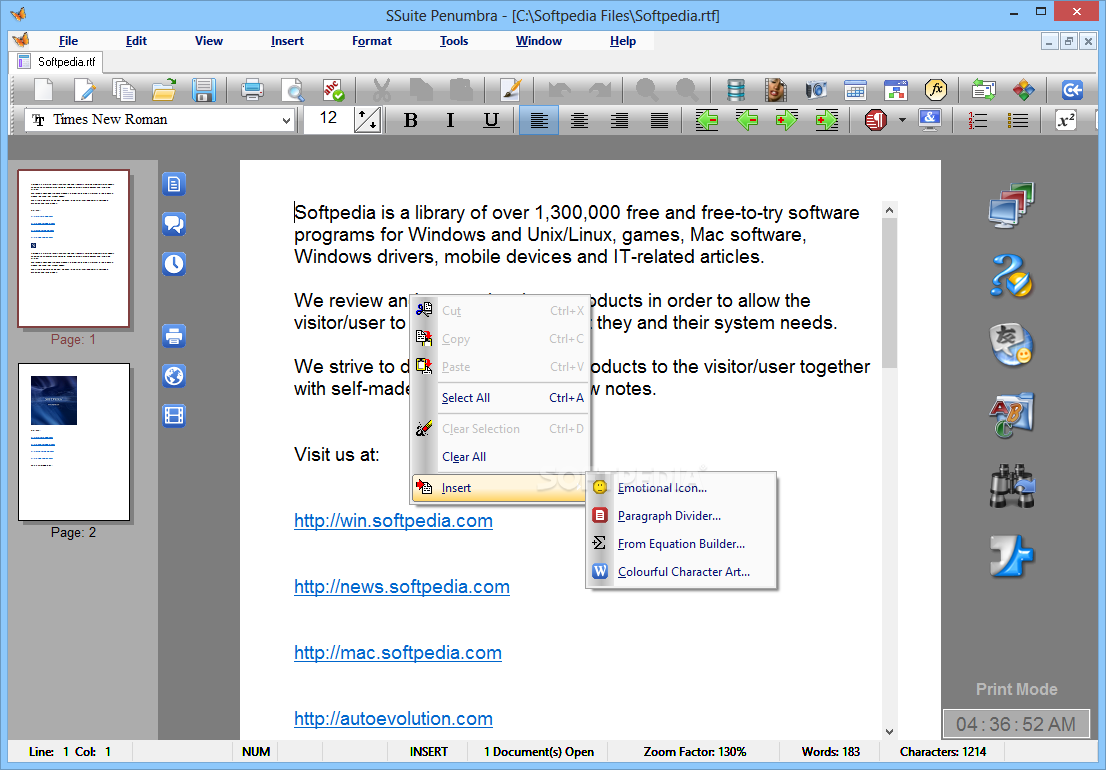Open print preview magnifier icon
This screenshot has width=1106, height=770.
click(292, 90)
